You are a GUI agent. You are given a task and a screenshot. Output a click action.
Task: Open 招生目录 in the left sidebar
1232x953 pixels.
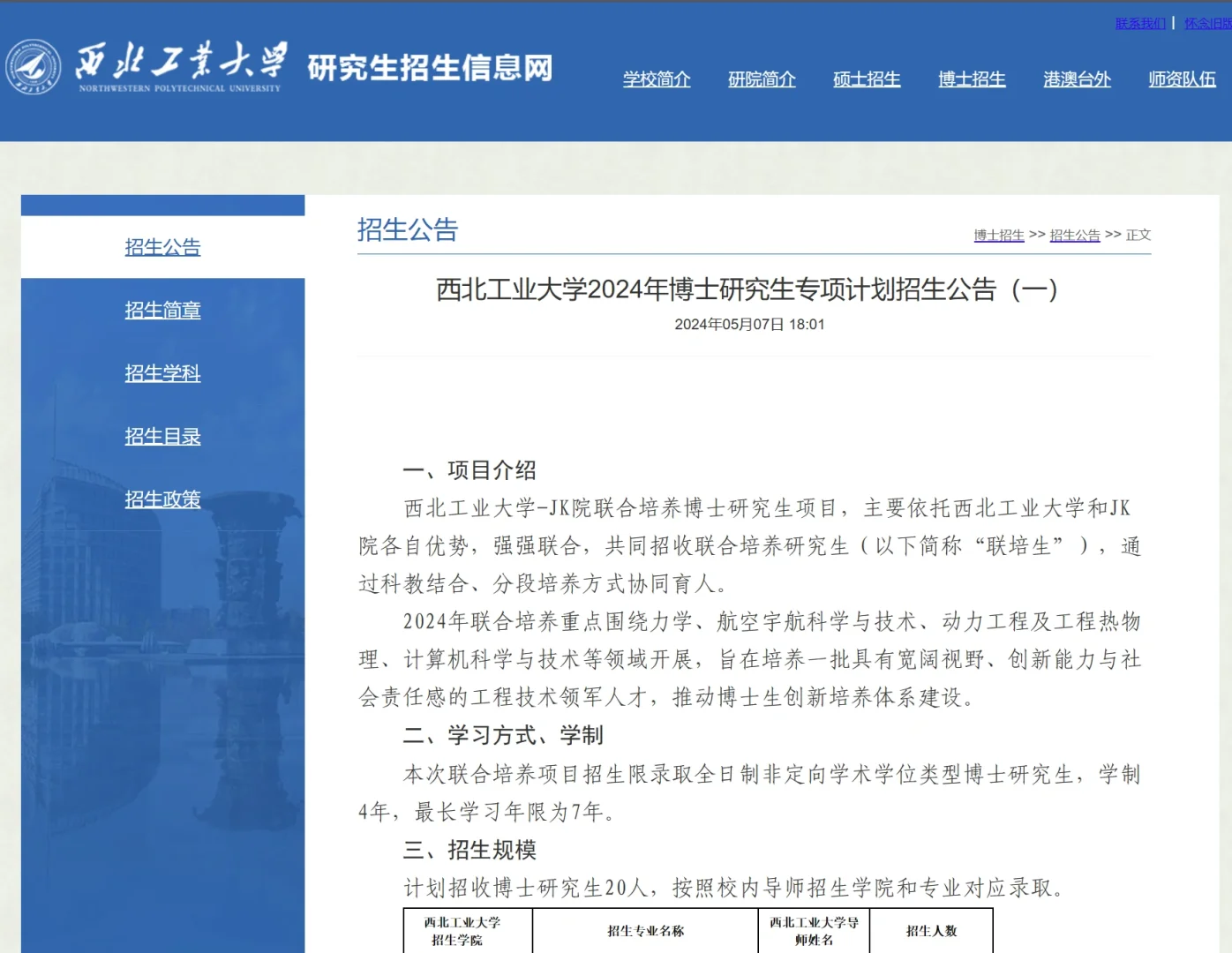tap(162, 437)
